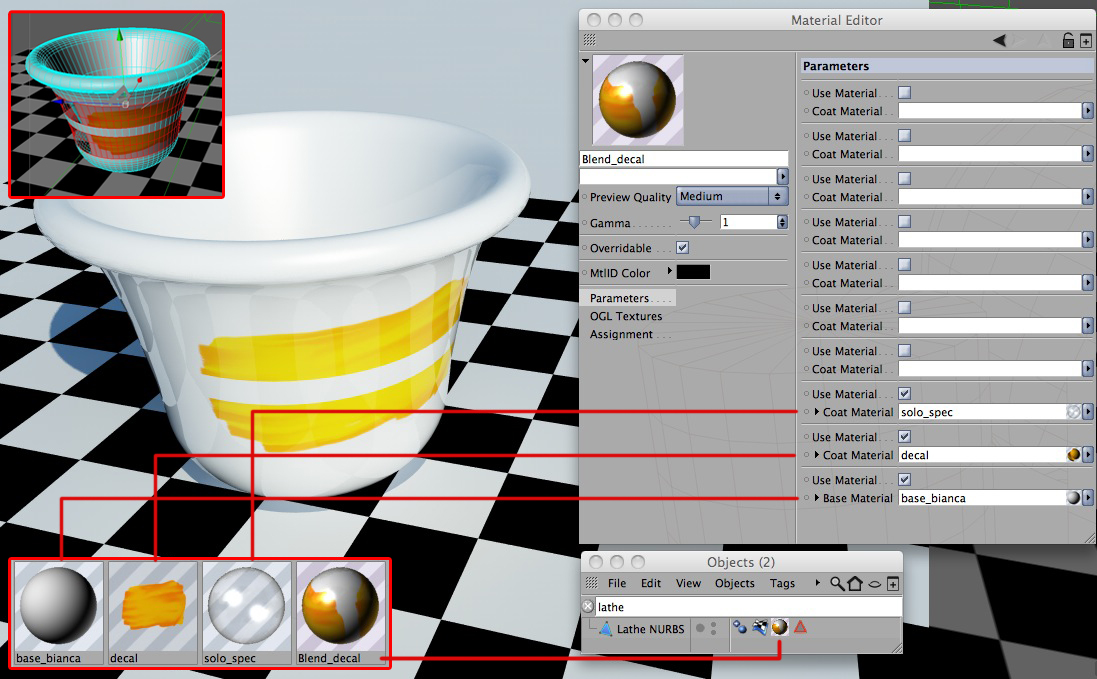Open the Tags menu in Objects panel
The width and height of the screenshot is (1097, 679).
(782, 583)
